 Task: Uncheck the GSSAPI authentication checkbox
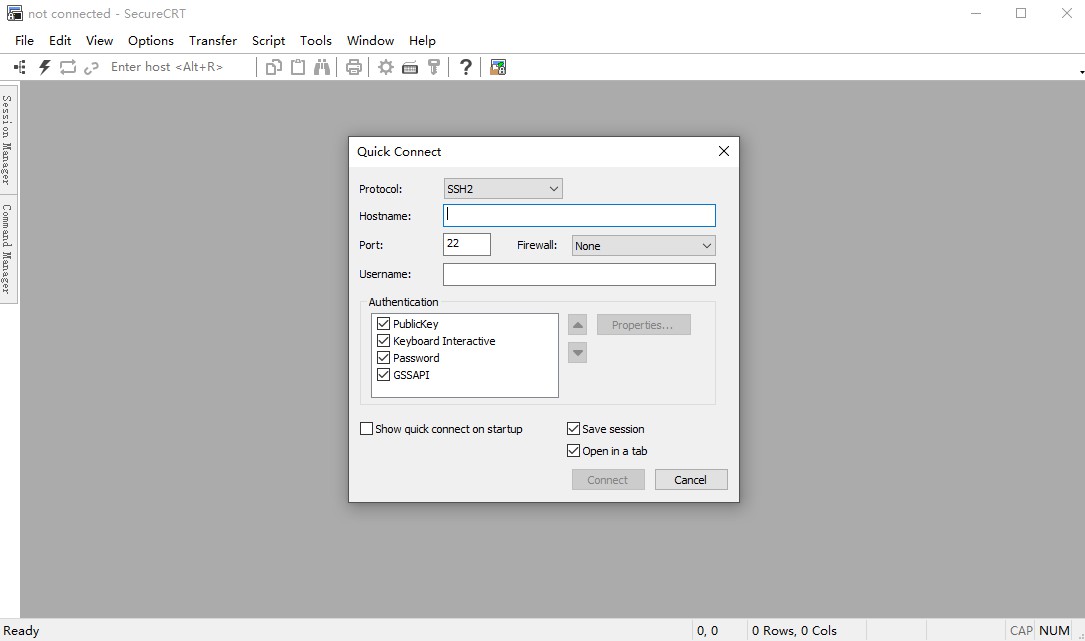(x=383, y=374)
